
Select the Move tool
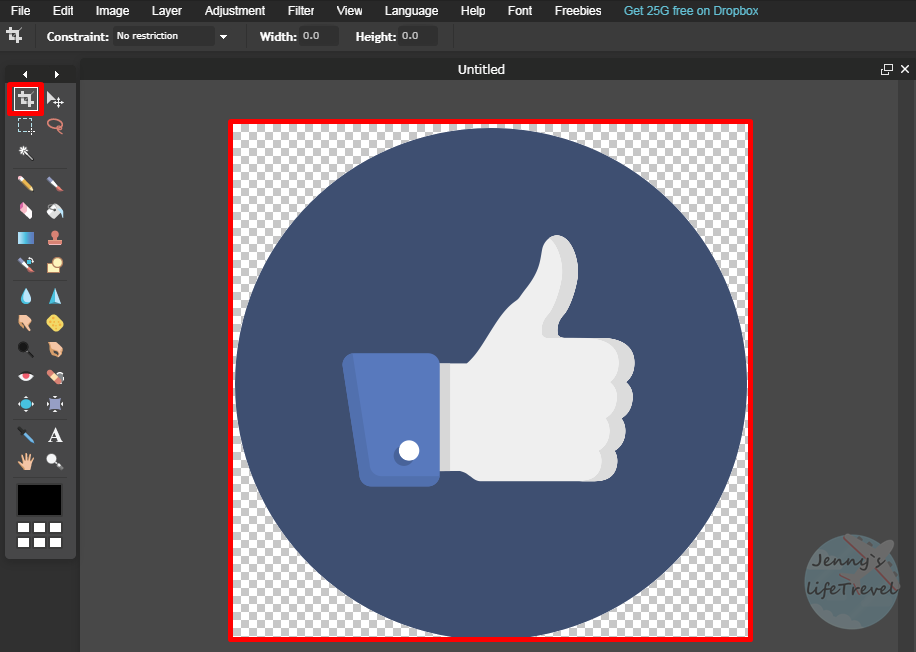pyautogui.click(x=55, y=100)
